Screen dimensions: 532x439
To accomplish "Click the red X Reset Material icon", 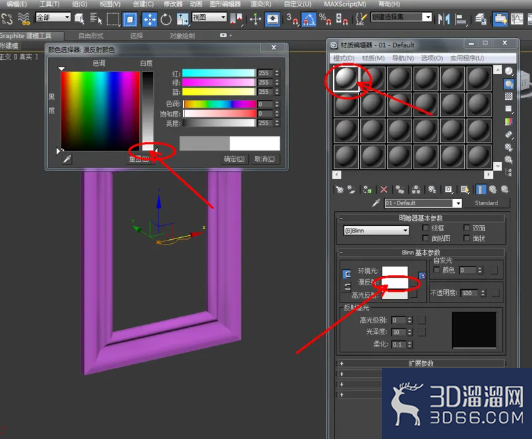I will tap(383, 189).
